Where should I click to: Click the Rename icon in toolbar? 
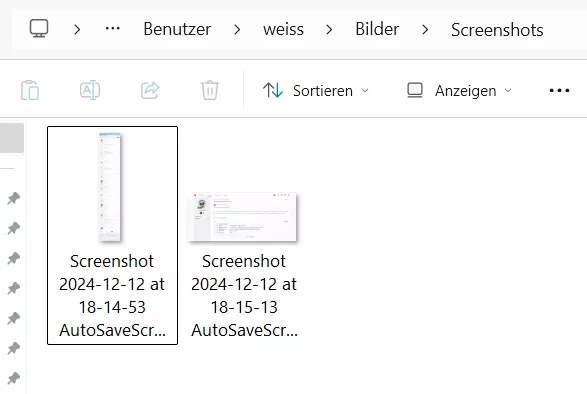(90, 90)
